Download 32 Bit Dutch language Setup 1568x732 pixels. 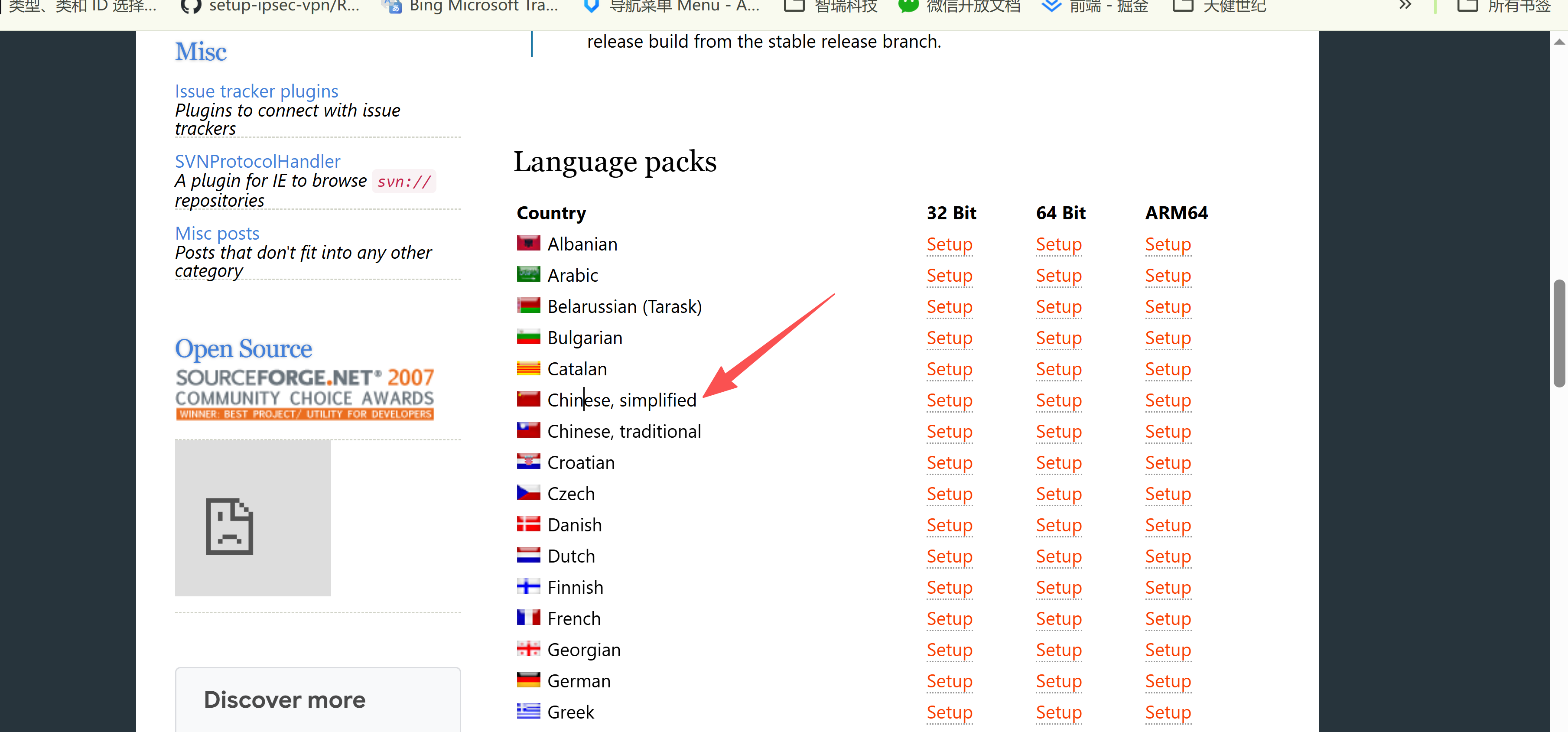tap(949, 556)
